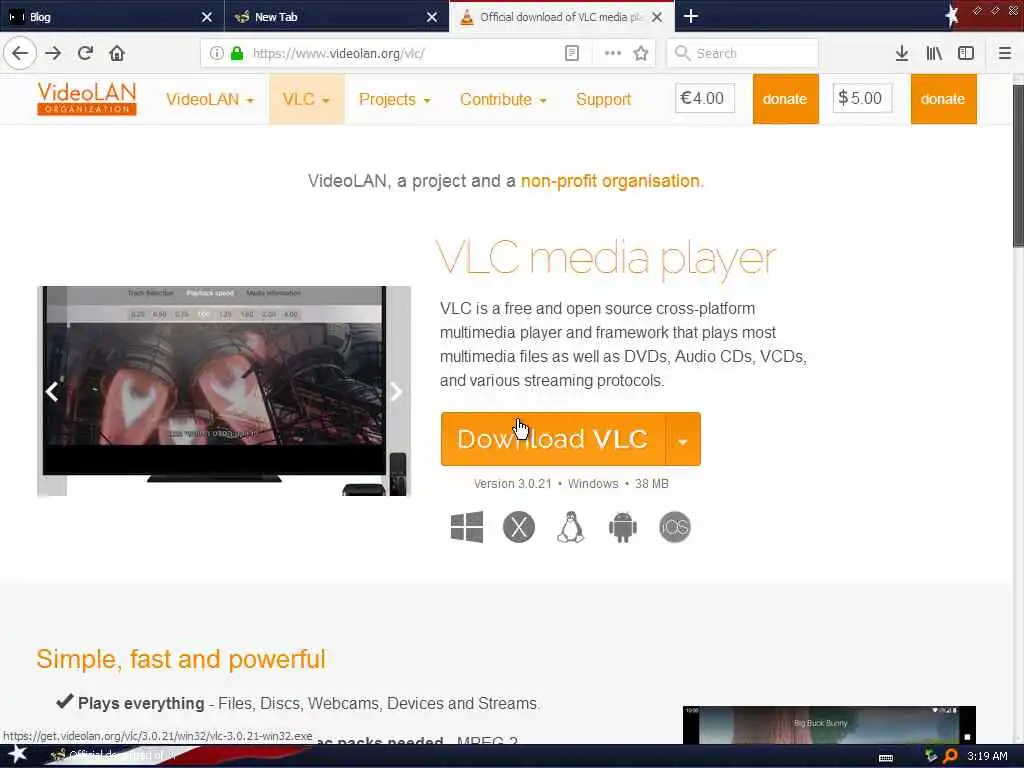Go forward to the next page
This screenshot has width=1024, height=768.
(53, 54)
